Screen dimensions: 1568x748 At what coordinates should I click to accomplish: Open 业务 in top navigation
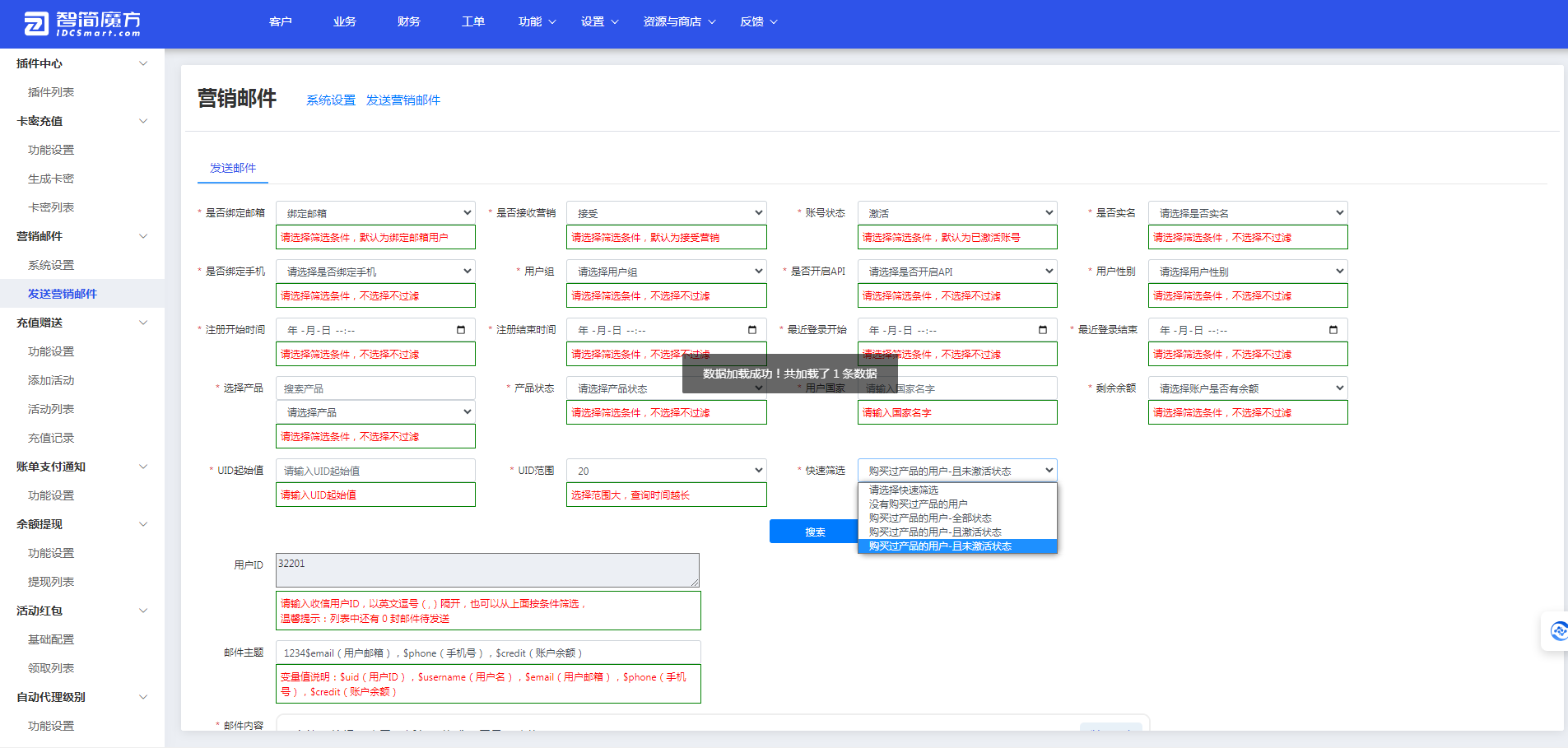(x=345, y=21)
